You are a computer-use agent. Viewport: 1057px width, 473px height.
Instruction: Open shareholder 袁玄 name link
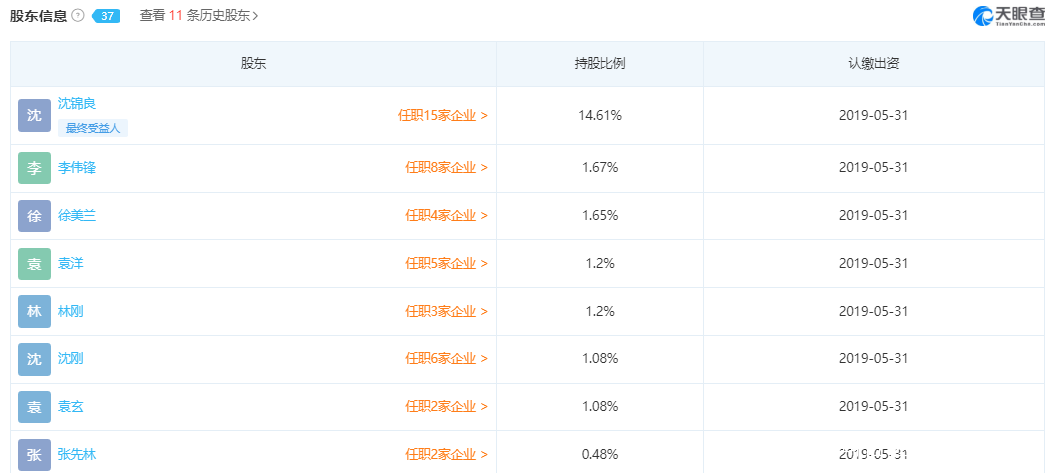click(71, 407)
